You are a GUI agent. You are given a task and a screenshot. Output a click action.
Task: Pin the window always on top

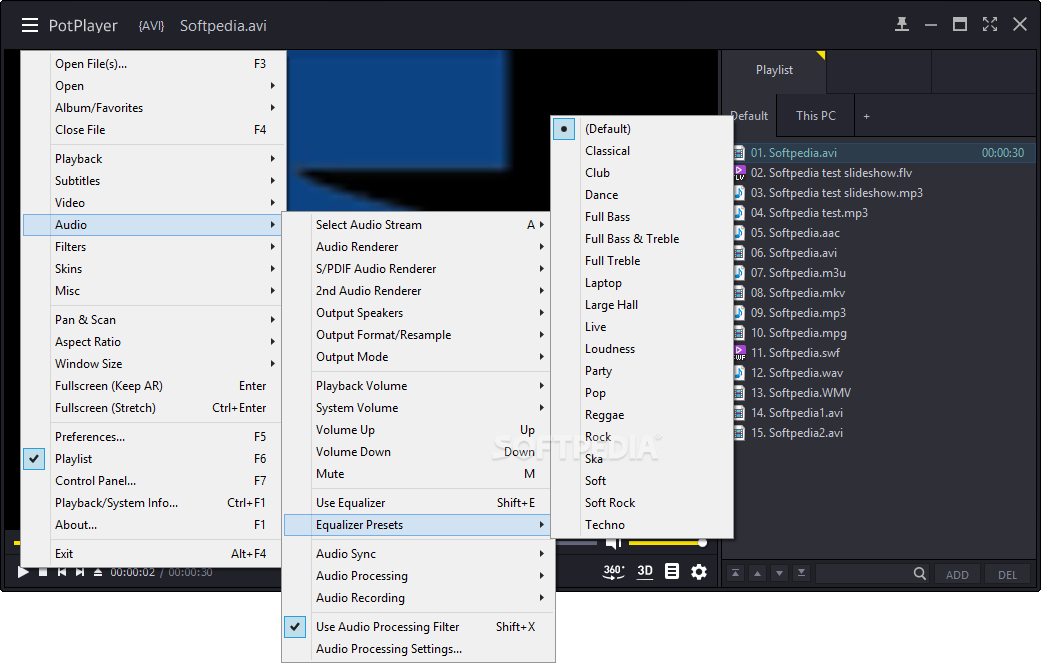click(x=902, y=25)
